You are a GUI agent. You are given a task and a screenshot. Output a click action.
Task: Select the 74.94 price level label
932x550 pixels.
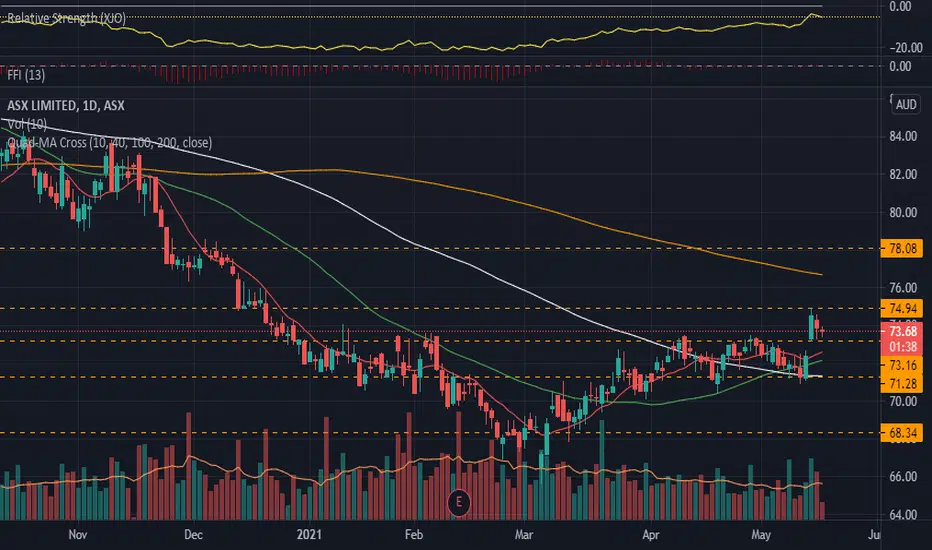[902, 308]
